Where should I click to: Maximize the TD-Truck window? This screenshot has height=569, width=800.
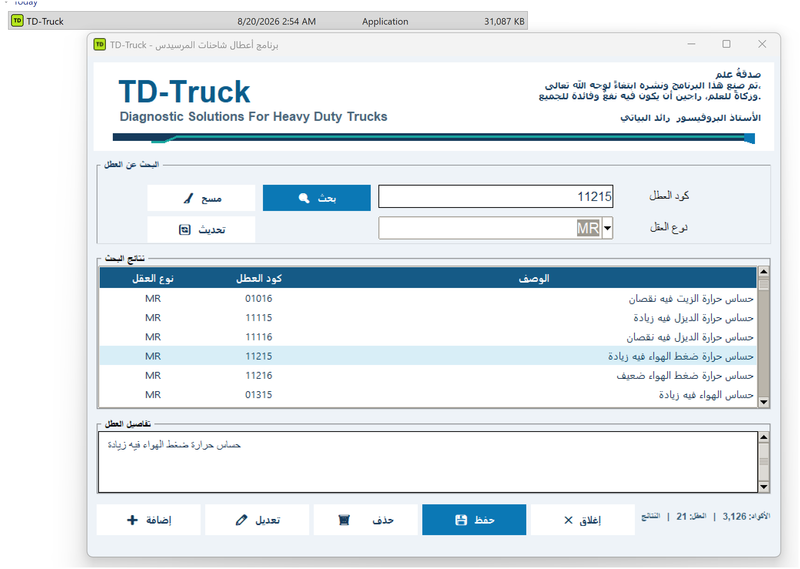[727, 44]
